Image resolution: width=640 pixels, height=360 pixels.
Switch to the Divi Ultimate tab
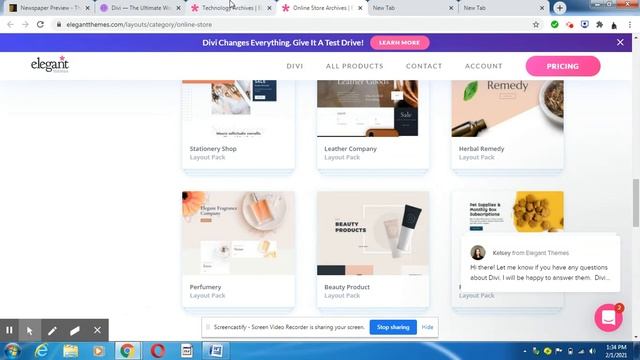coord(140,8)
